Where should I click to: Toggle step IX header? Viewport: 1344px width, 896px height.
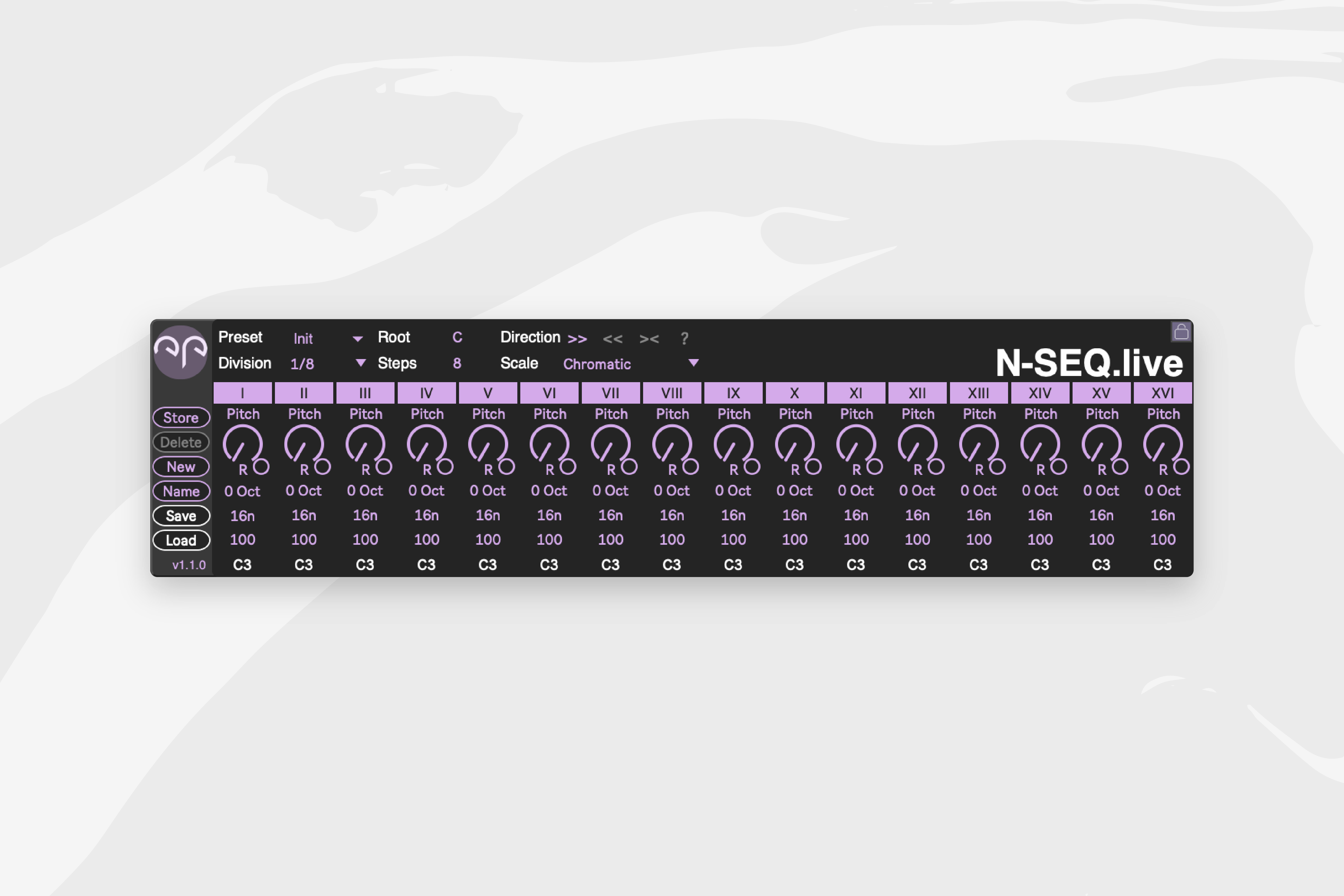pyautogui.click(x=733, y=393)
